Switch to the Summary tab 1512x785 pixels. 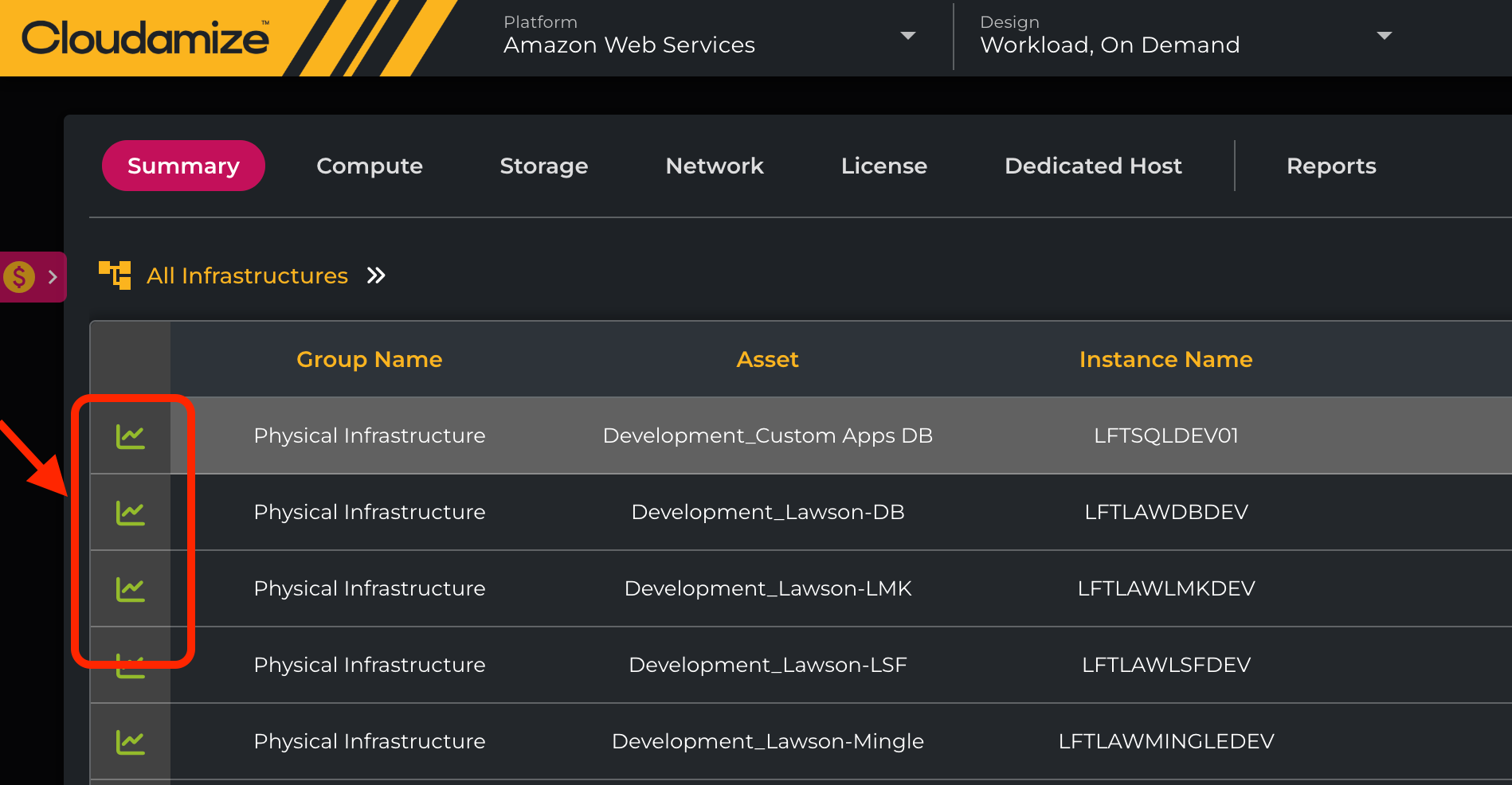pyautogui.click(x=183, y=166)
